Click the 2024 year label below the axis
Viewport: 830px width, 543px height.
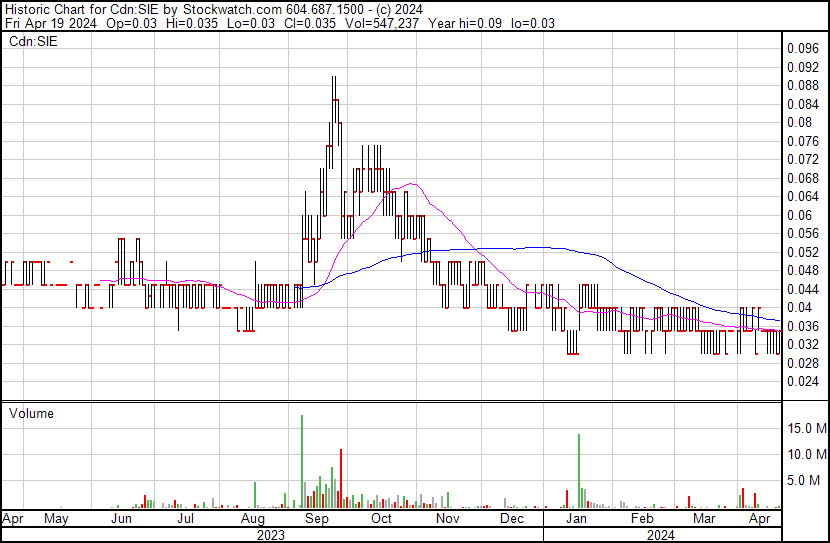(661, 536)
